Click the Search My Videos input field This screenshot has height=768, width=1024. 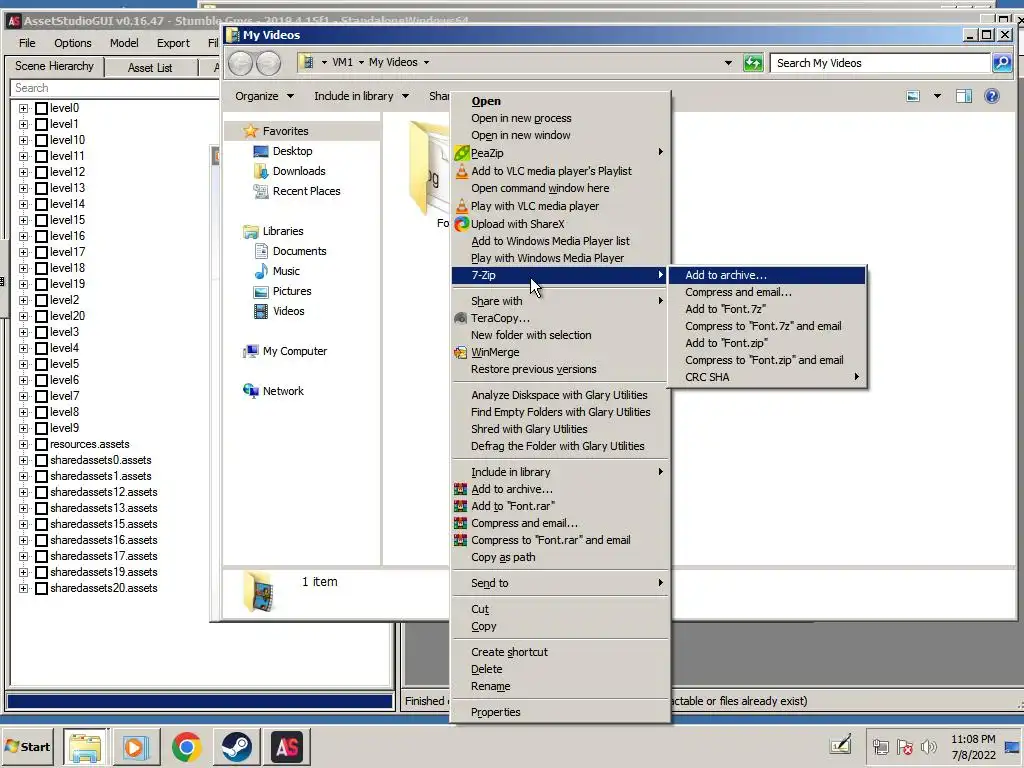point(880,63)
